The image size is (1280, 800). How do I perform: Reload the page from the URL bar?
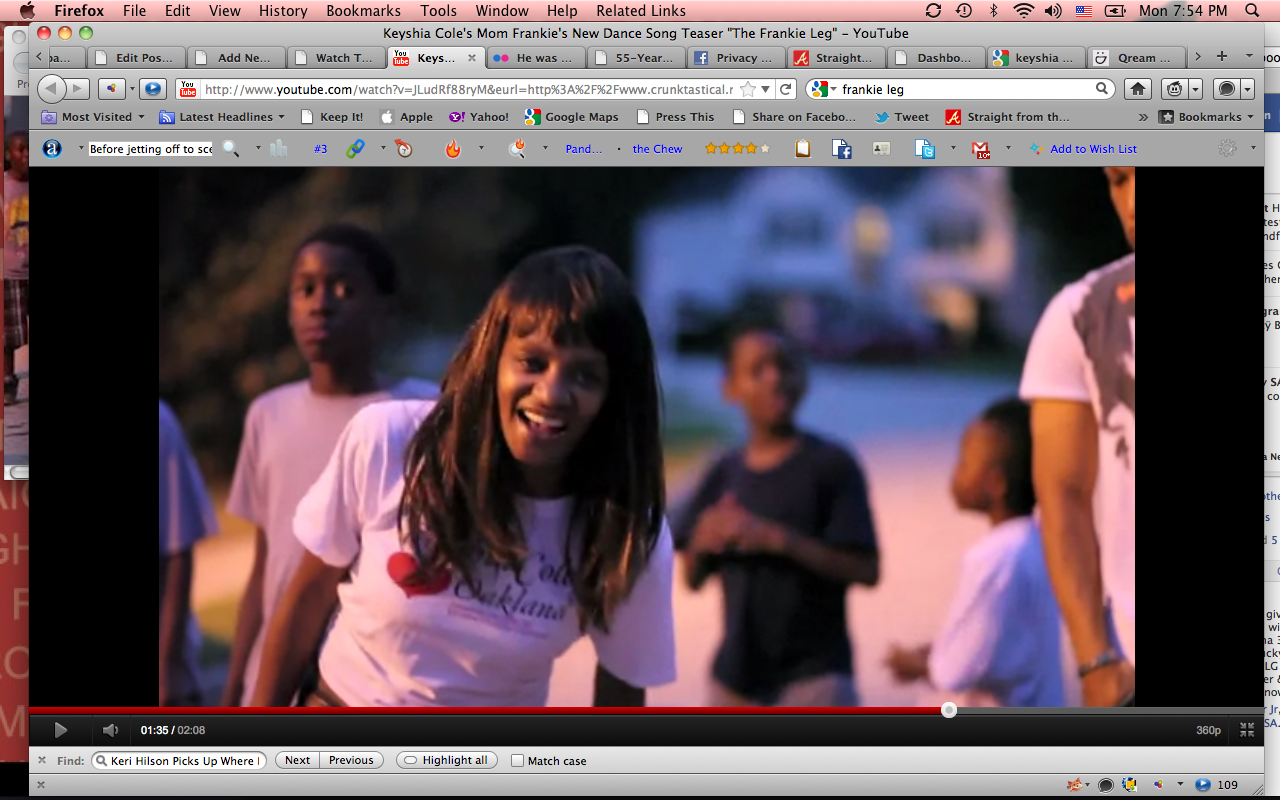coord(786,89)
